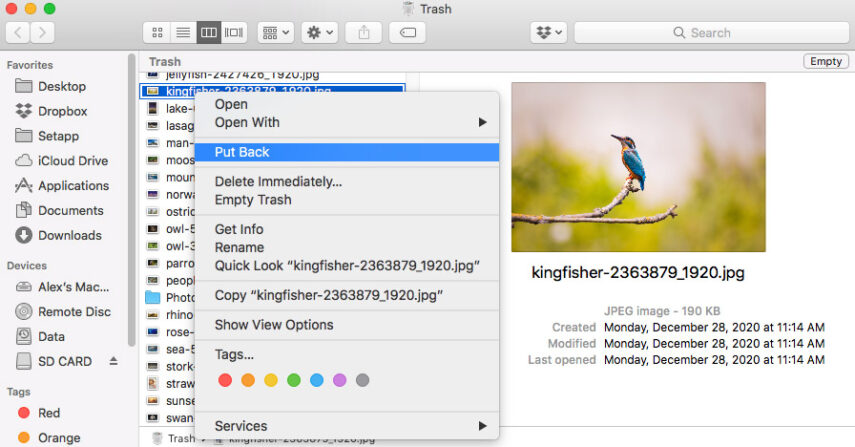
Task: Click the forward navigation arrow
Action: [x=43, y=33]
